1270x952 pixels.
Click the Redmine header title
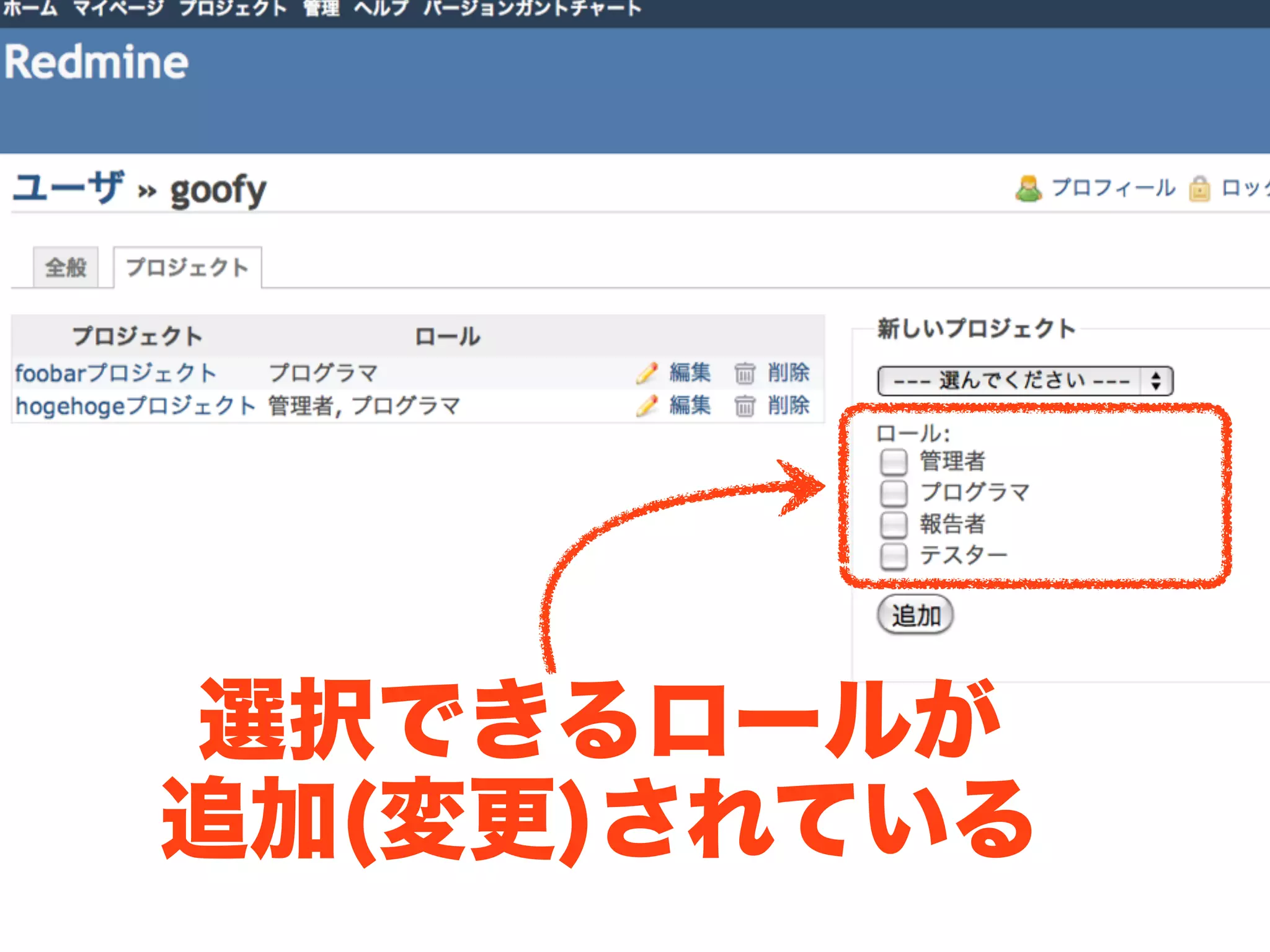(x=96, y=63)
